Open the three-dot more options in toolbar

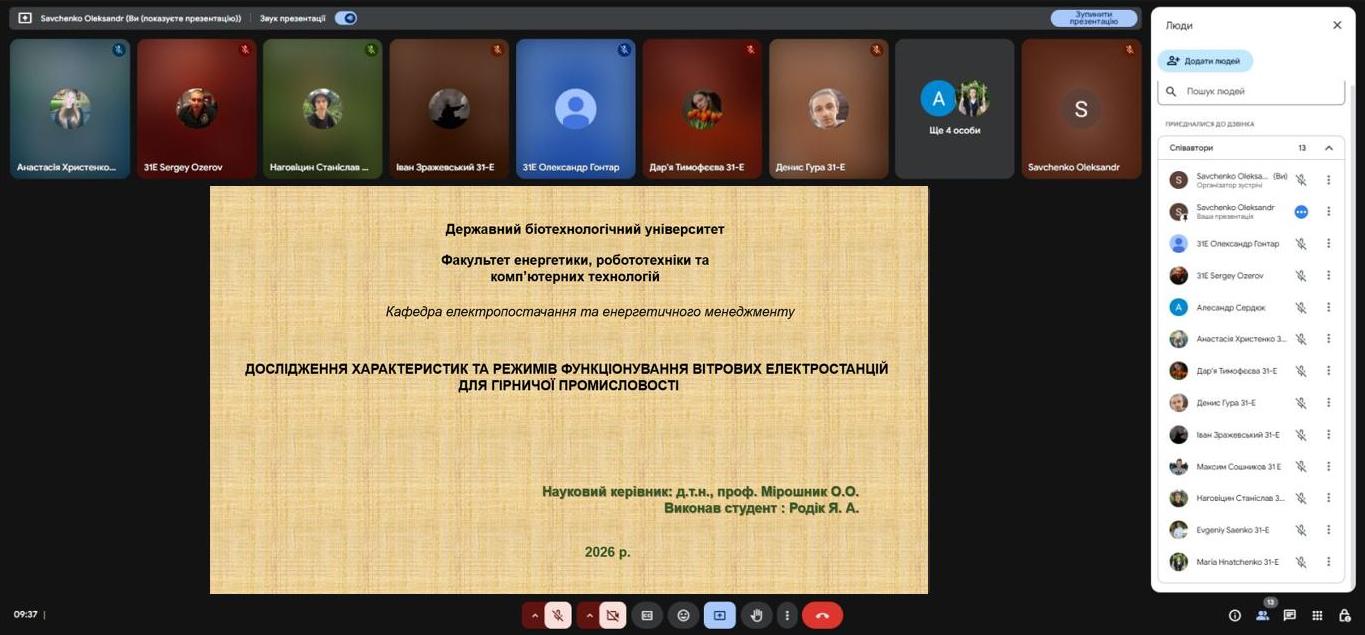787,616
